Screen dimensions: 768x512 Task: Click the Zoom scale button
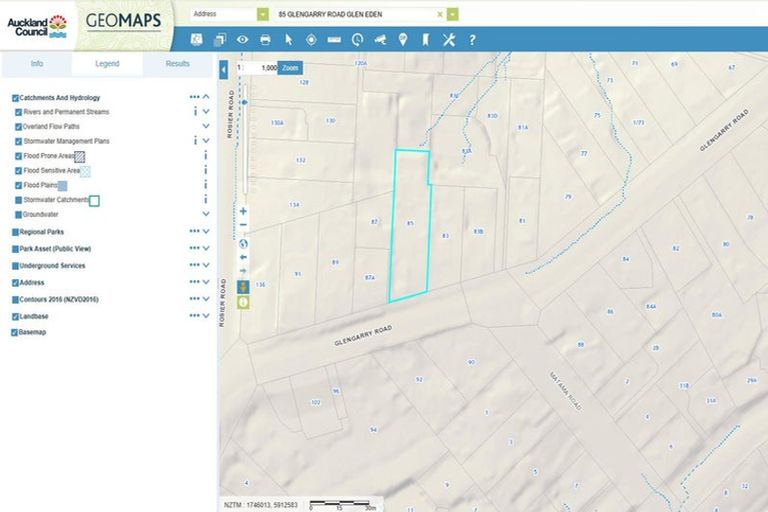tap(290, 67)
